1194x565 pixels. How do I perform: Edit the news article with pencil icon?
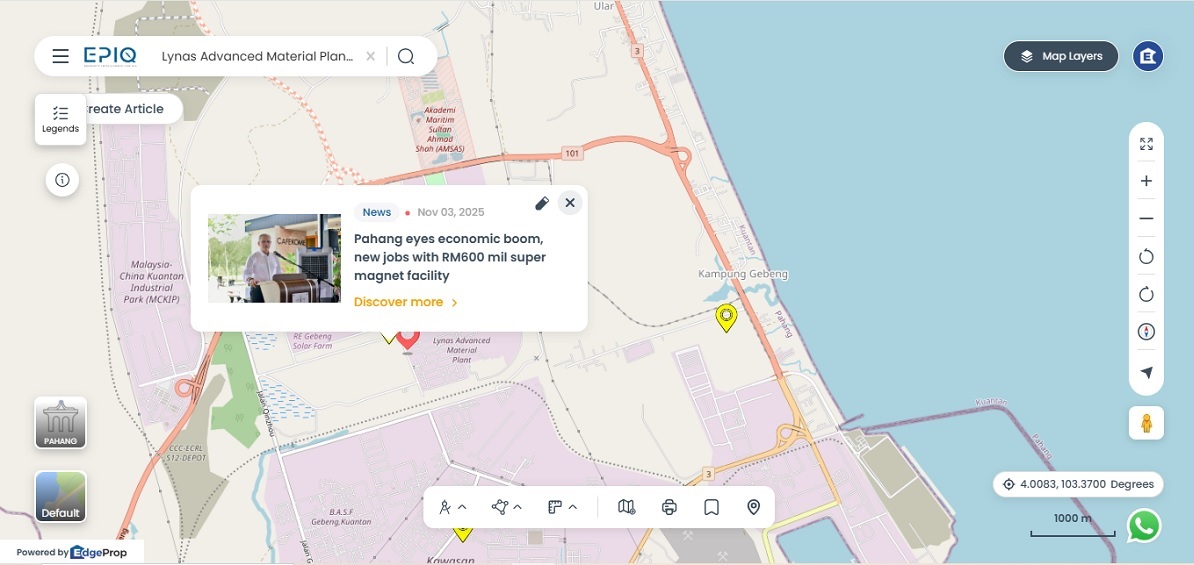coord(541,203)
